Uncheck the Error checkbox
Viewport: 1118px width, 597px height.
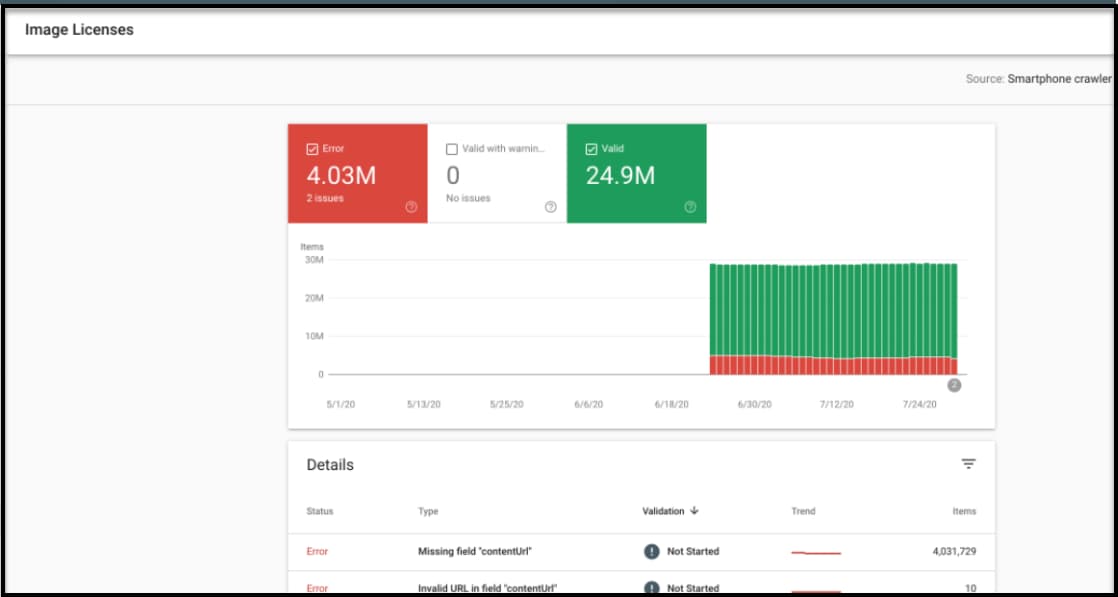(312, 149)
